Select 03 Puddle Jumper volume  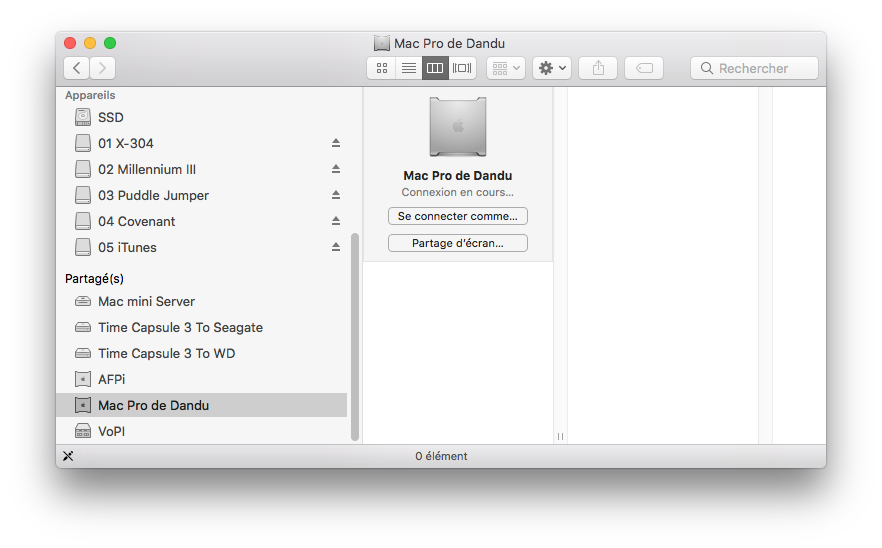(x=201, y=195)
